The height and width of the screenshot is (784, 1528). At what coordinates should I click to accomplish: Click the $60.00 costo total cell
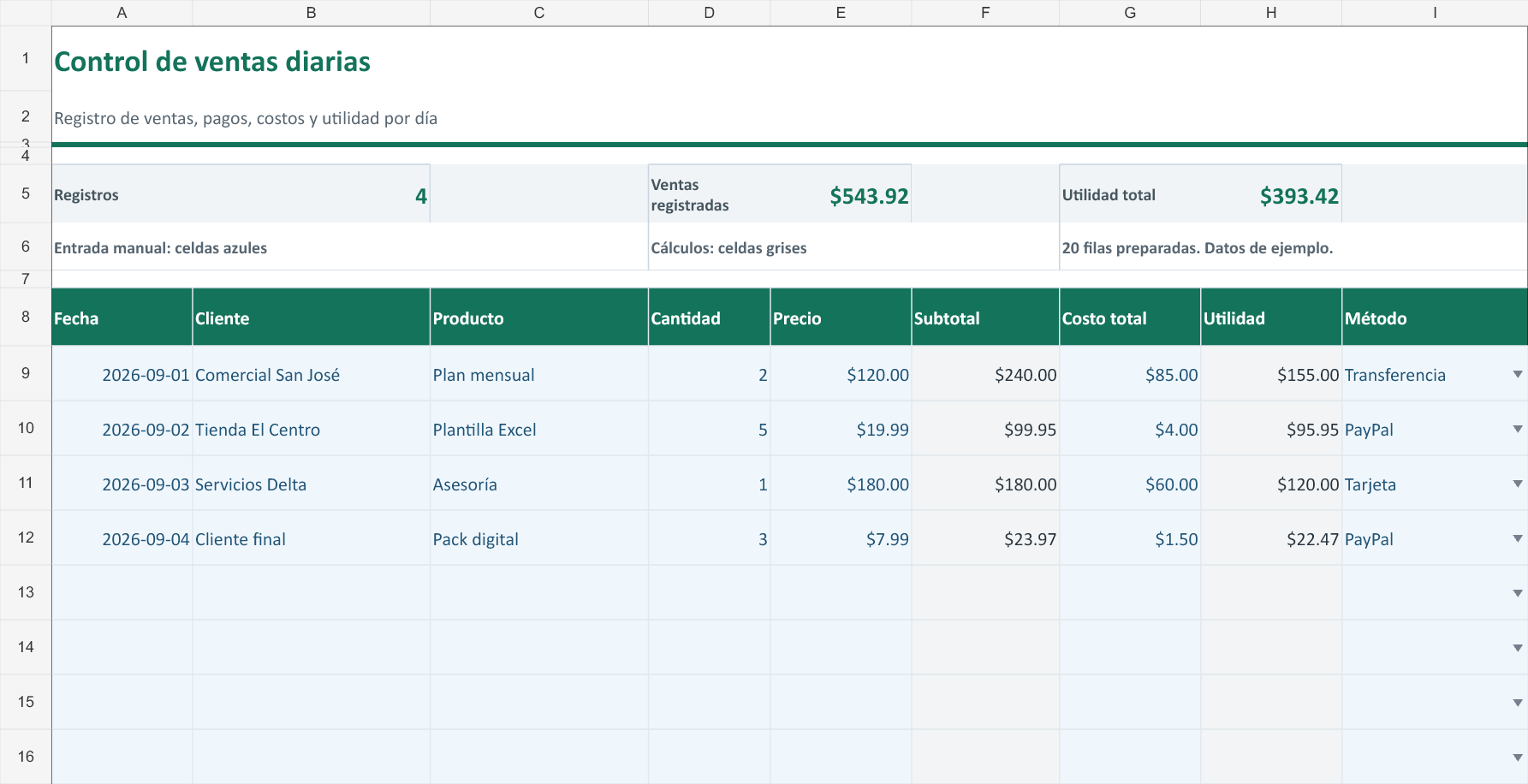(1130, 484)
